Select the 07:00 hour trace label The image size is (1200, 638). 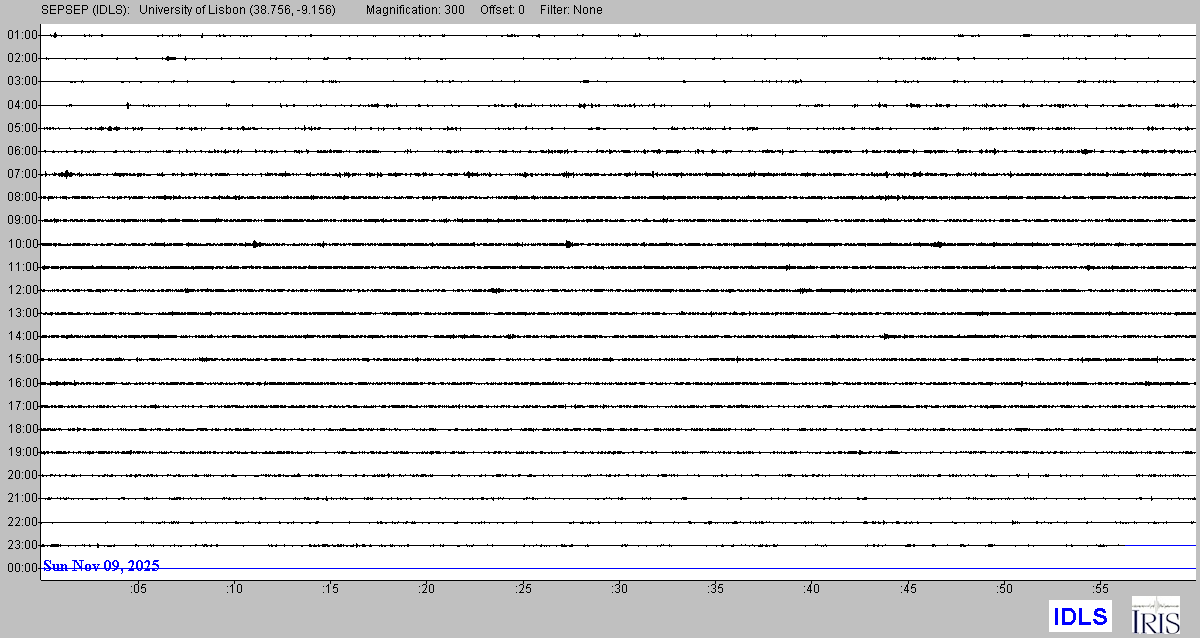point(21,174)
